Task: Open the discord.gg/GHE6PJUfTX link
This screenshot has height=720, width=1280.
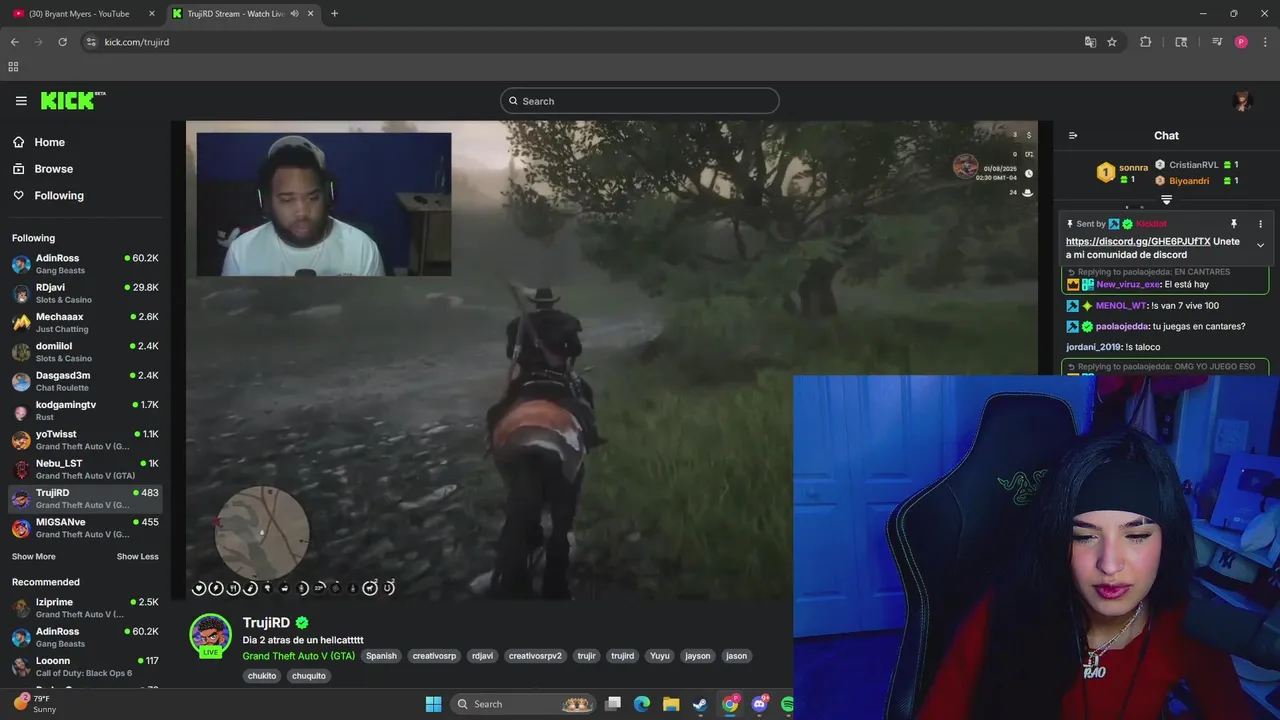Action: pyautogui.click(x=1138, y=242)
